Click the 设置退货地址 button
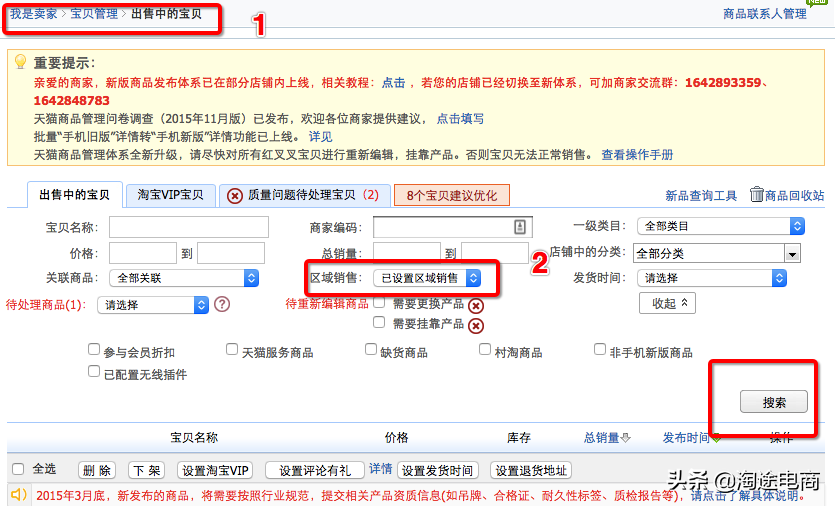The width and height of the screenshot is (835, 506). tap(531, 470)
